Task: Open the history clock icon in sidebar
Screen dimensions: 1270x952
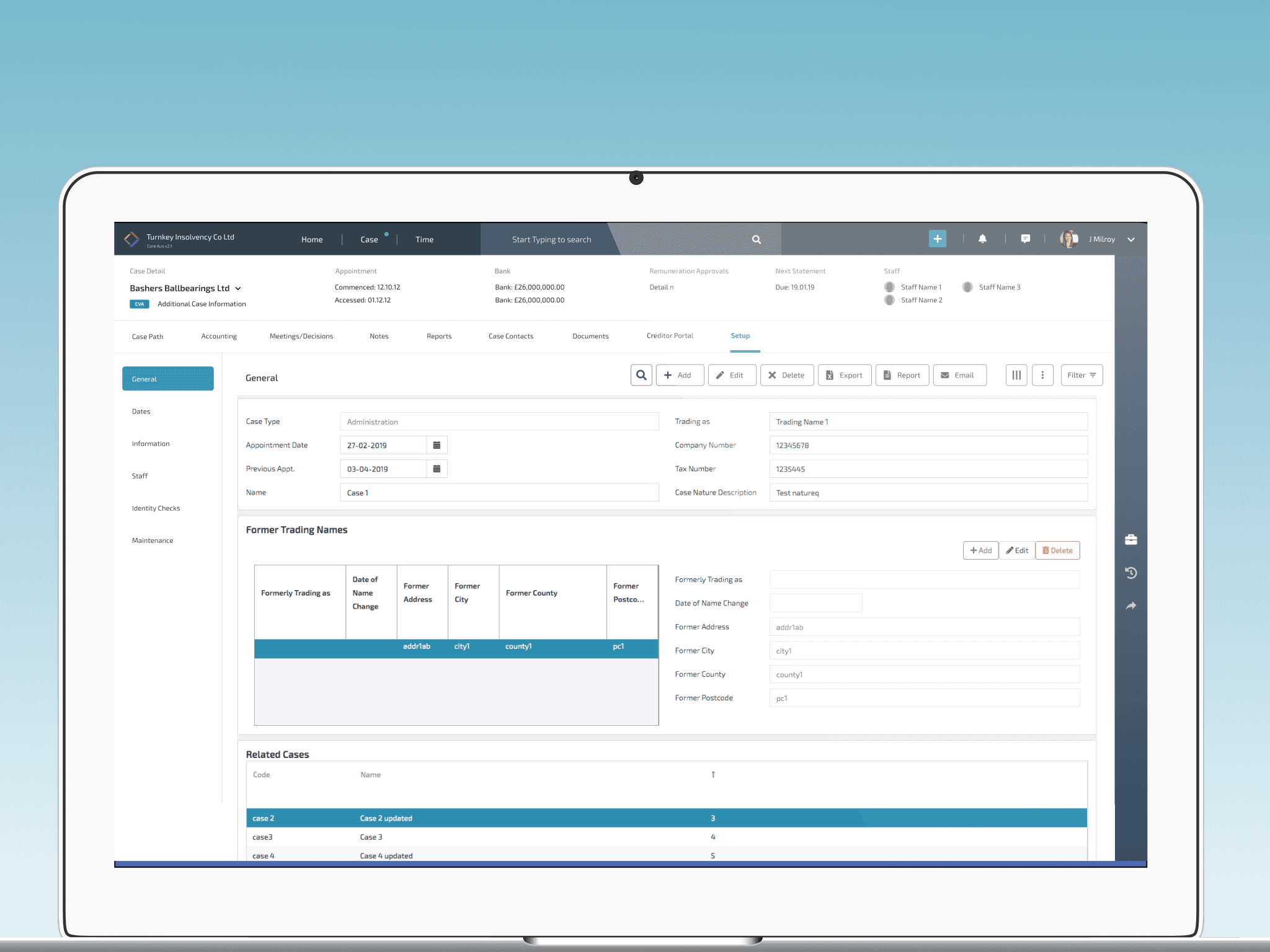Action: tap(1130, 573)
